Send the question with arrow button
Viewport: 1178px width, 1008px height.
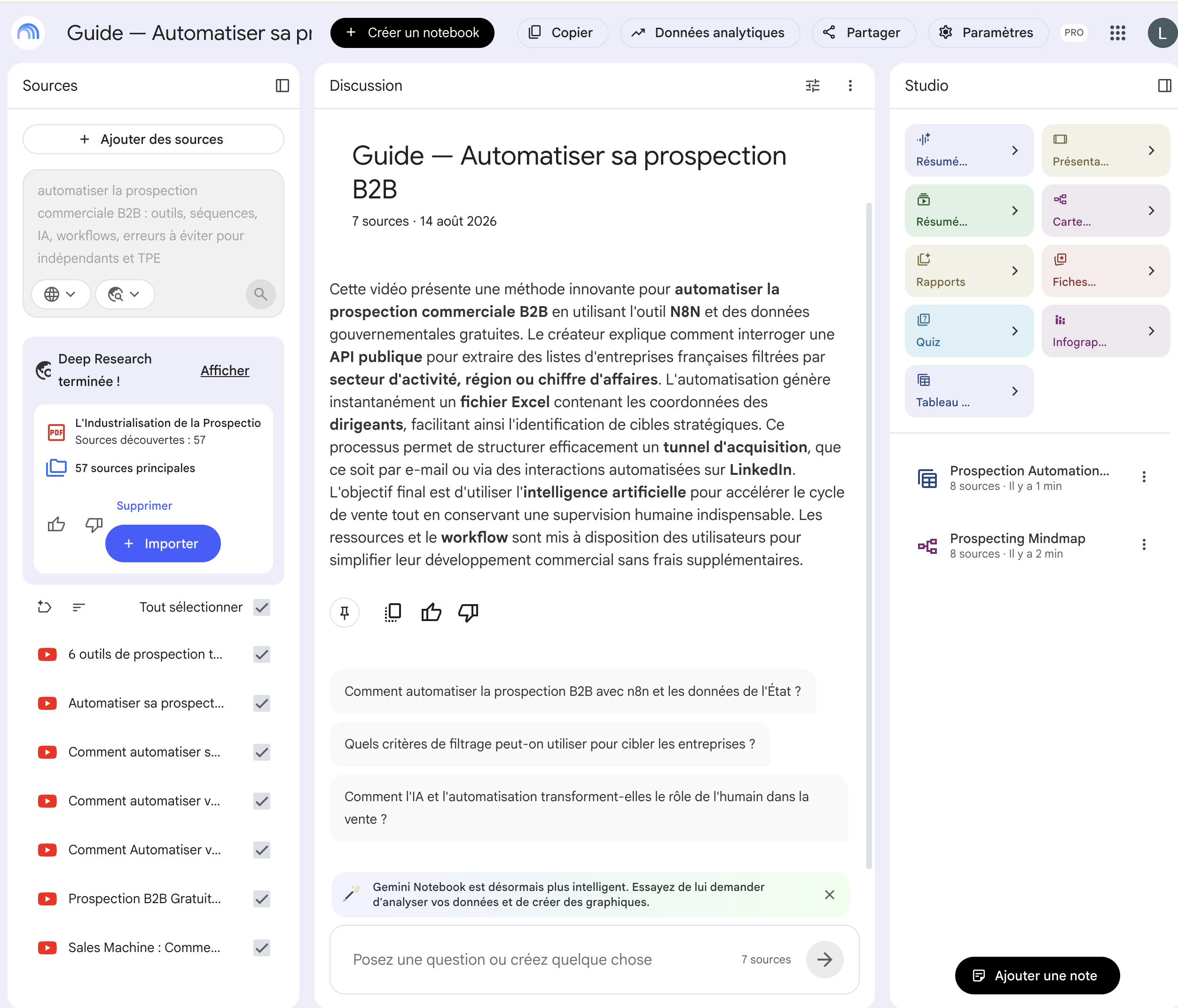(x=825, y=960)
